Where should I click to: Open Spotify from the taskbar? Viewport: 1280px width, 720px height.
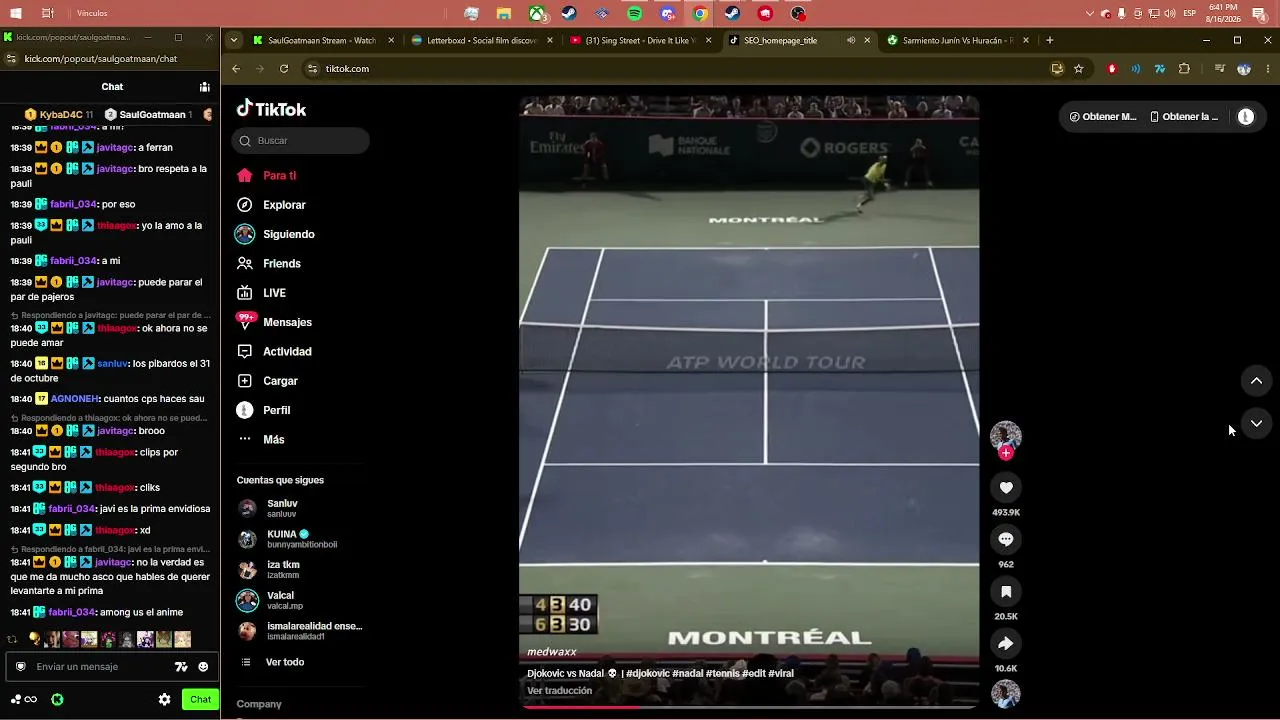coord(635,14)
